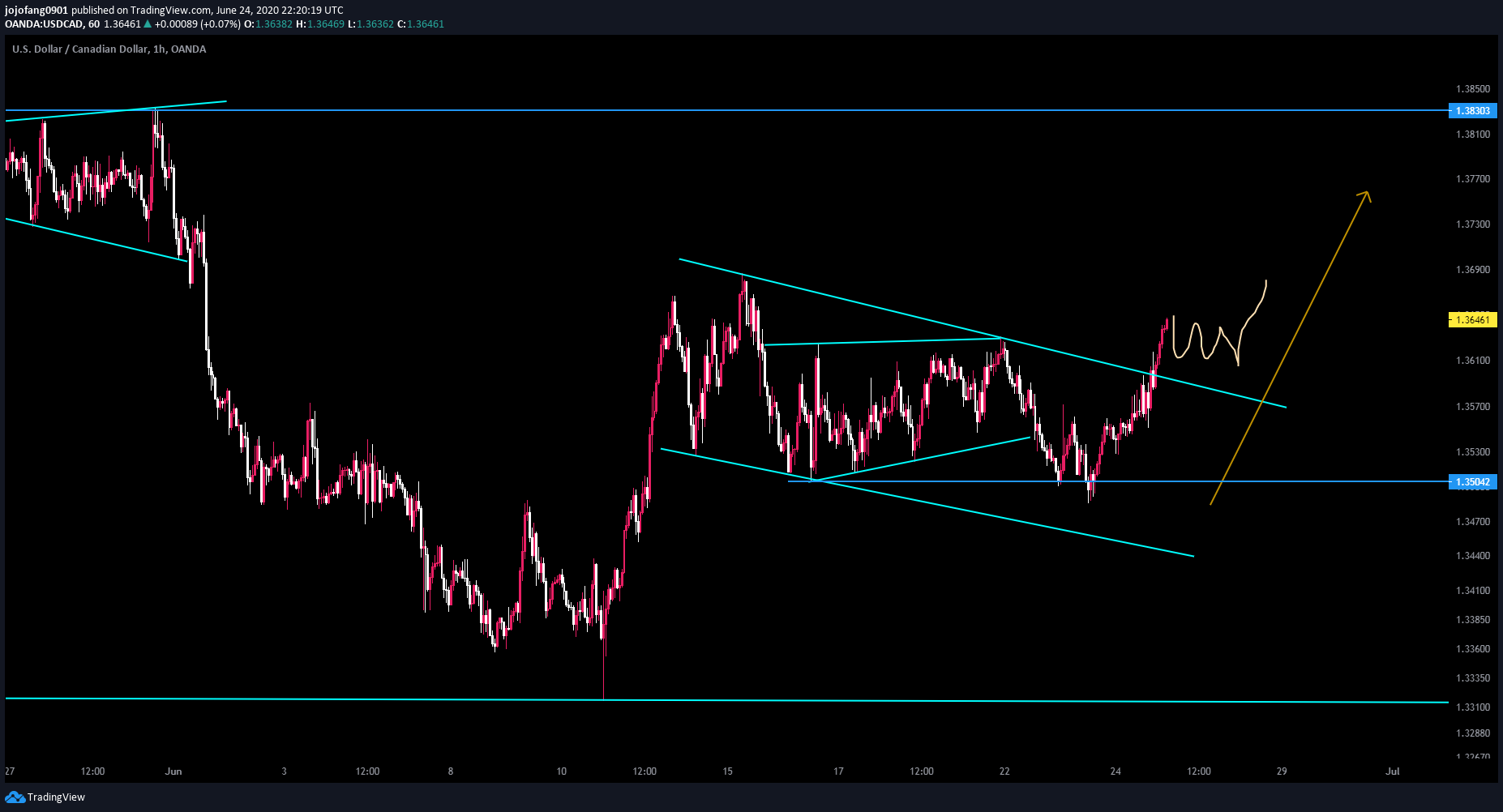1503x812 pixels.
Task: Click the 1.33350 price axis label
Action: [1472, 678]
